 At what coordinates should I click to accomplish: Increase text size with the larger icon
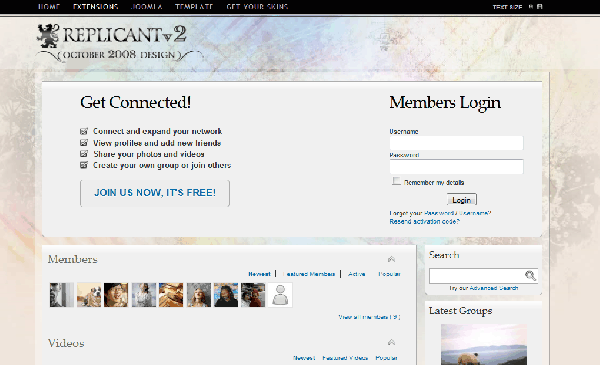[x=540, y=7]
